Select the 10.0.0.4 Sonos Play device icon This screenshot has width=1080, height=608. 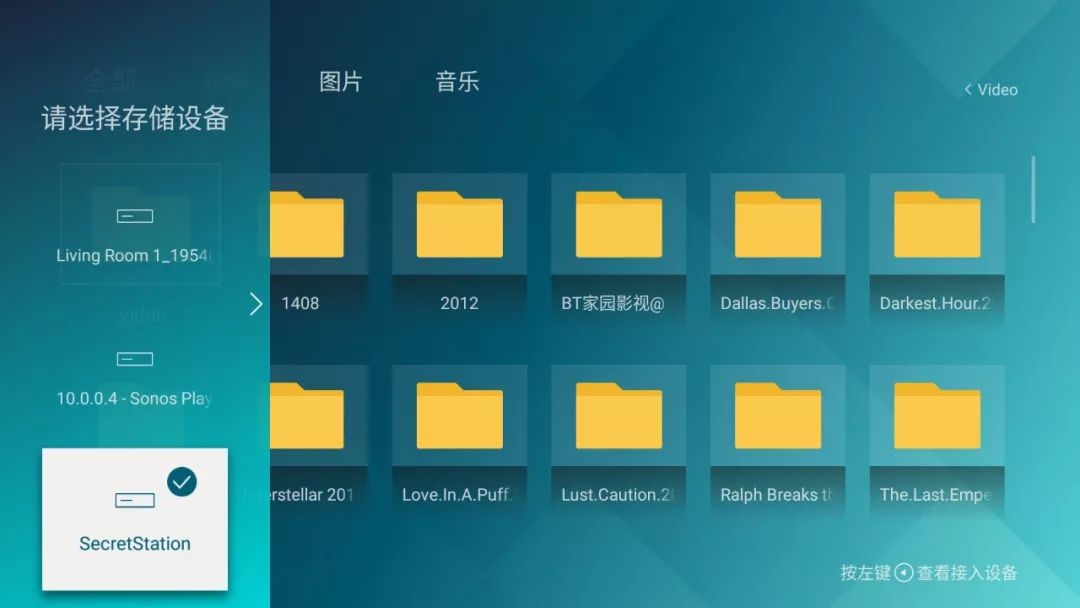click(134, 358)
